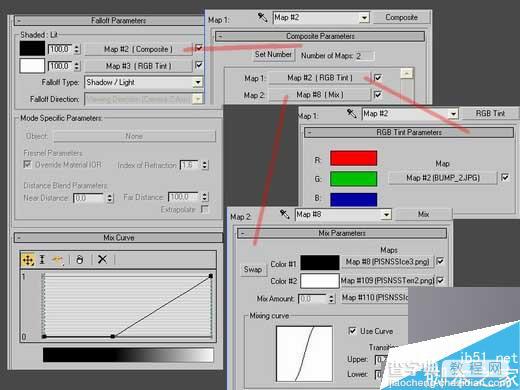This screenshot has height=390, width=520.
Task: Open the Map #2 (RGB Tint) slot in the Composite panel
Action: [x=320, y=78]
